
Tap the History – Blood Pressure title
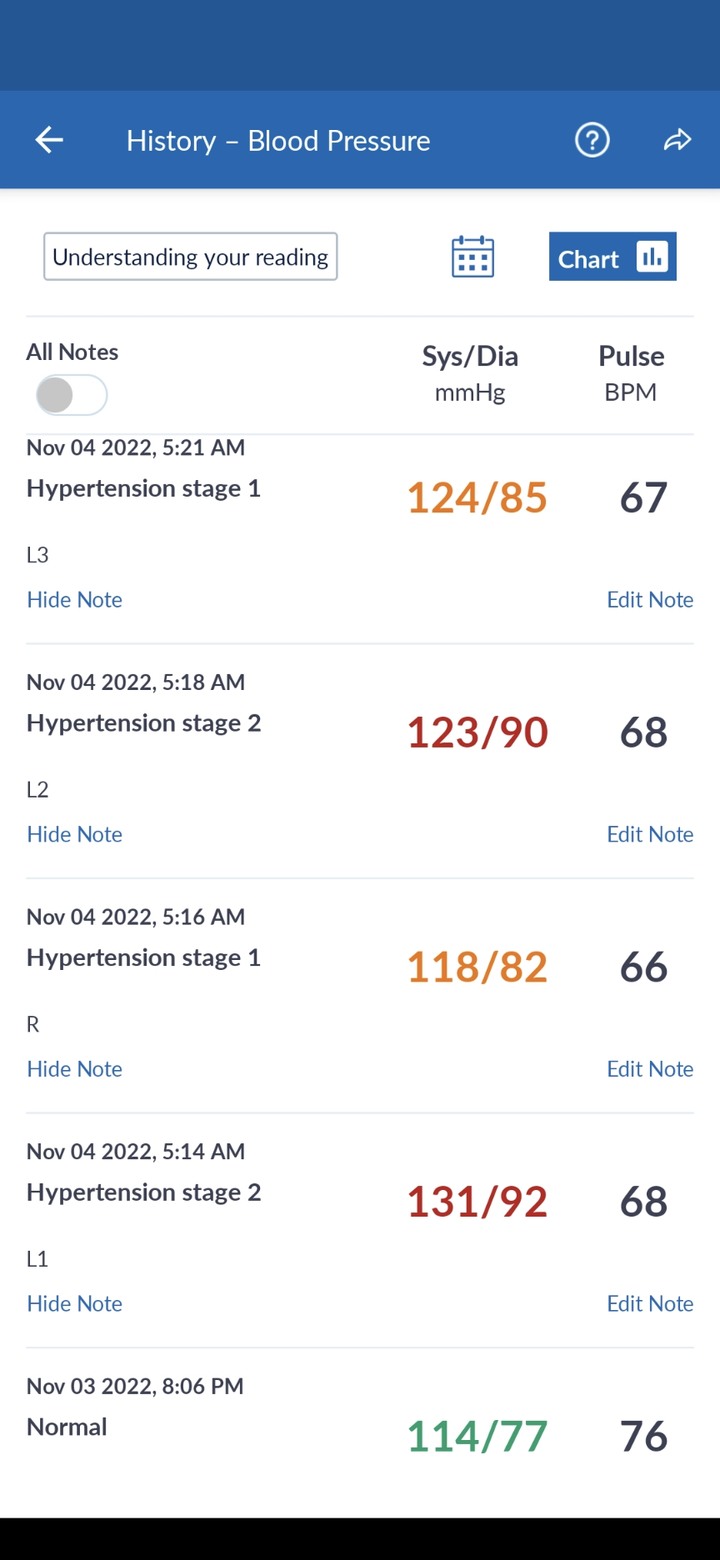pos(278,141)
